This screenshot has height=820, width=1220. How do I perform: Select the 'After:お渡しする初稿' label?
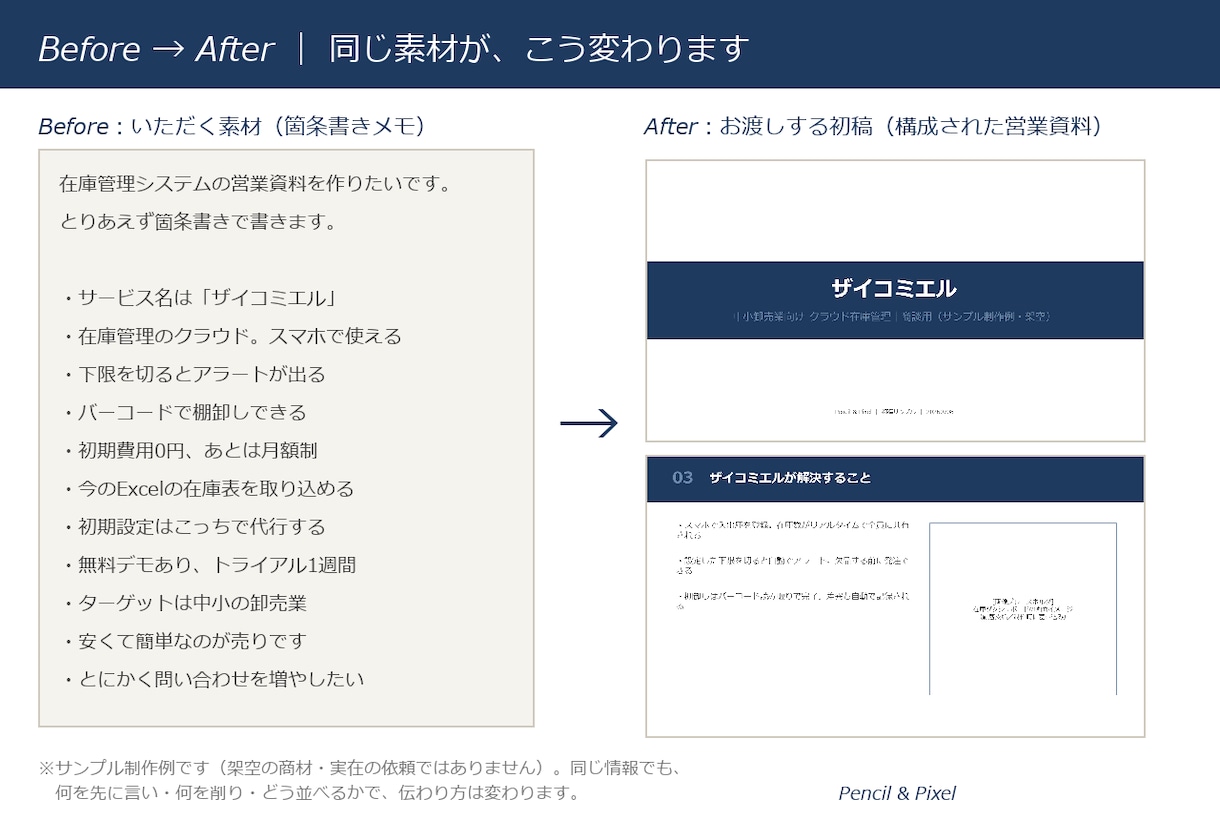click(x=873, y=126)
